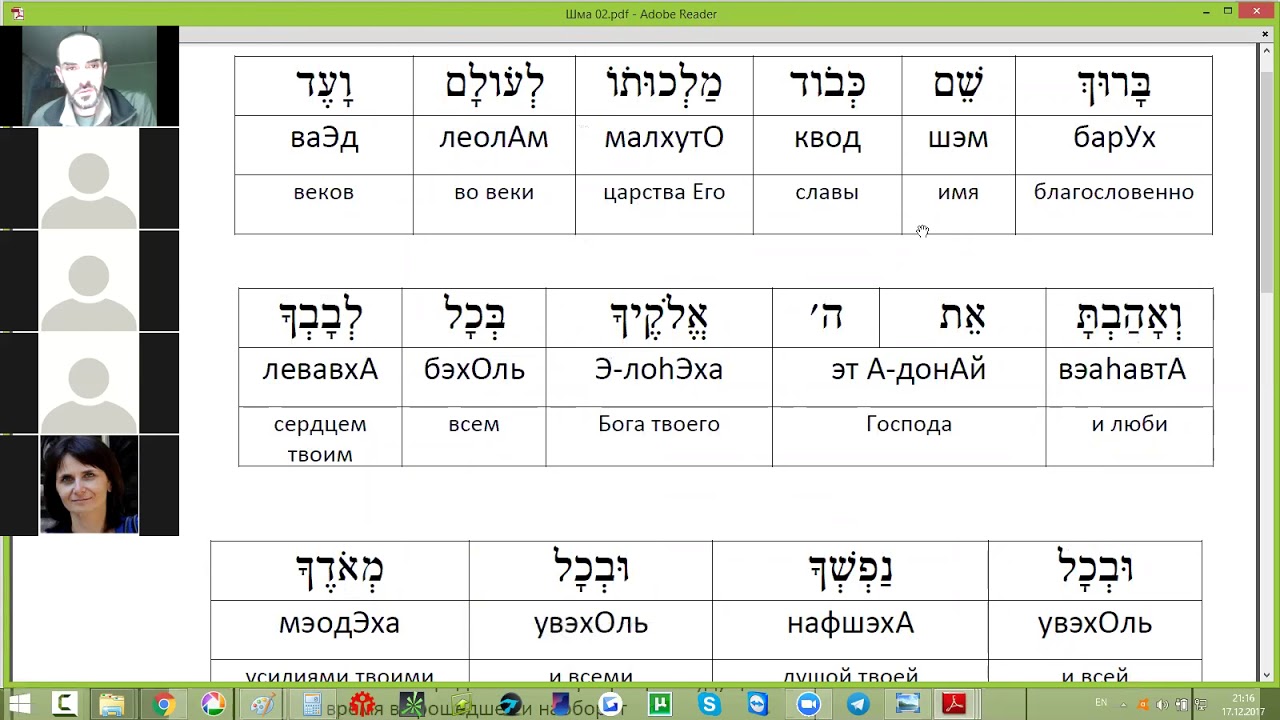Click the translation 'Бога твоего'
Image resolution: width=1280 pixels, height=720 pixels.
659,424
